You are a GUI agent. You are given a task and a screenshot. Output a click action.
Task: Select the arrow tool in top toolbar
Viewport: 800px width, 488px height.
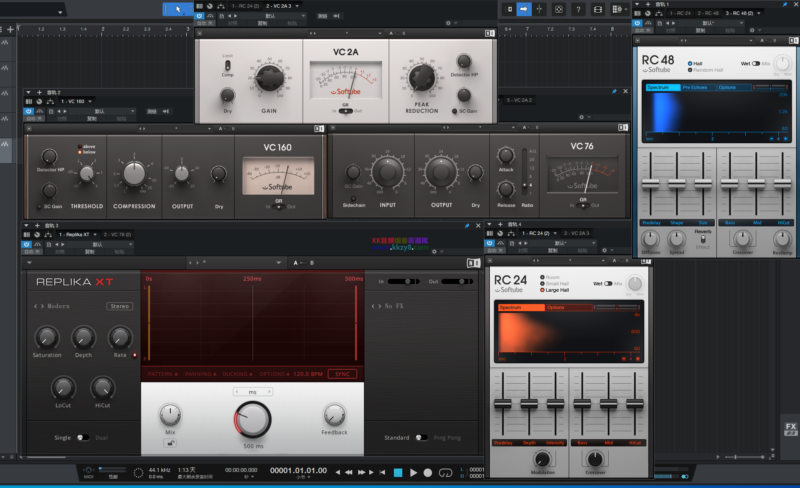[x=178, y=9]
